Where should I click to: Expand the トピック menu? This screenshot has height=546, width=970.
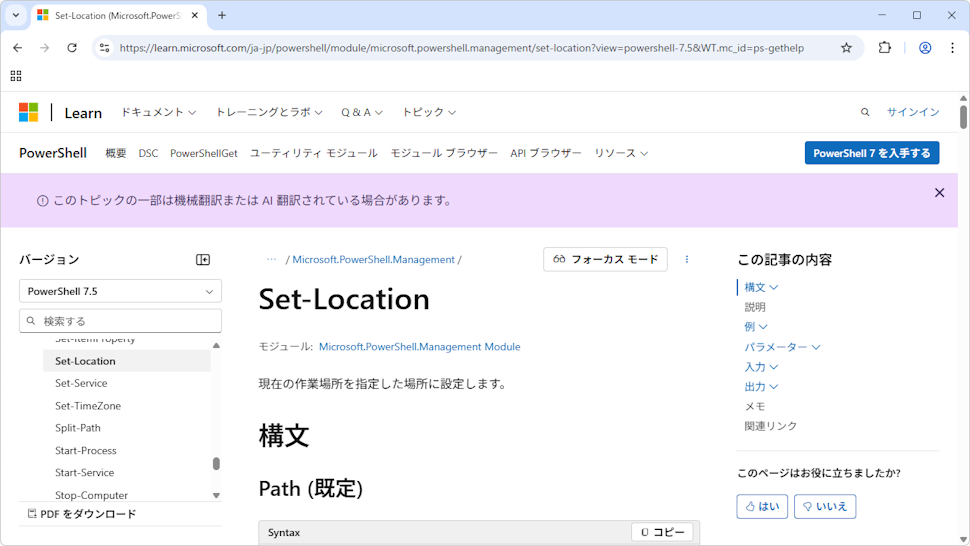tap(429, 112)
